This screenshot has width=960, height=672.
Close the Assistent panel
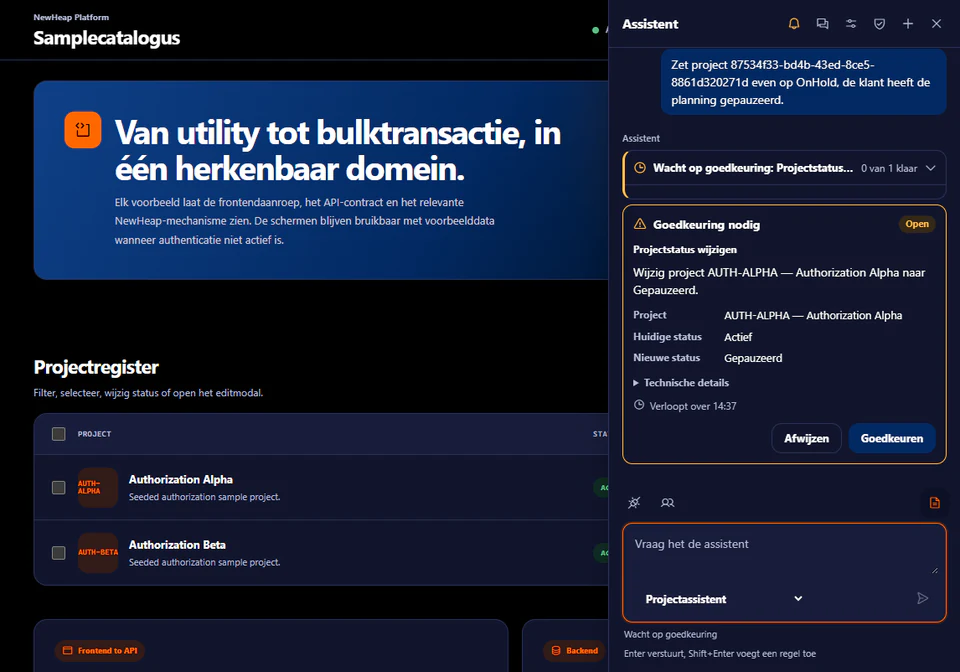click(936, 24)
